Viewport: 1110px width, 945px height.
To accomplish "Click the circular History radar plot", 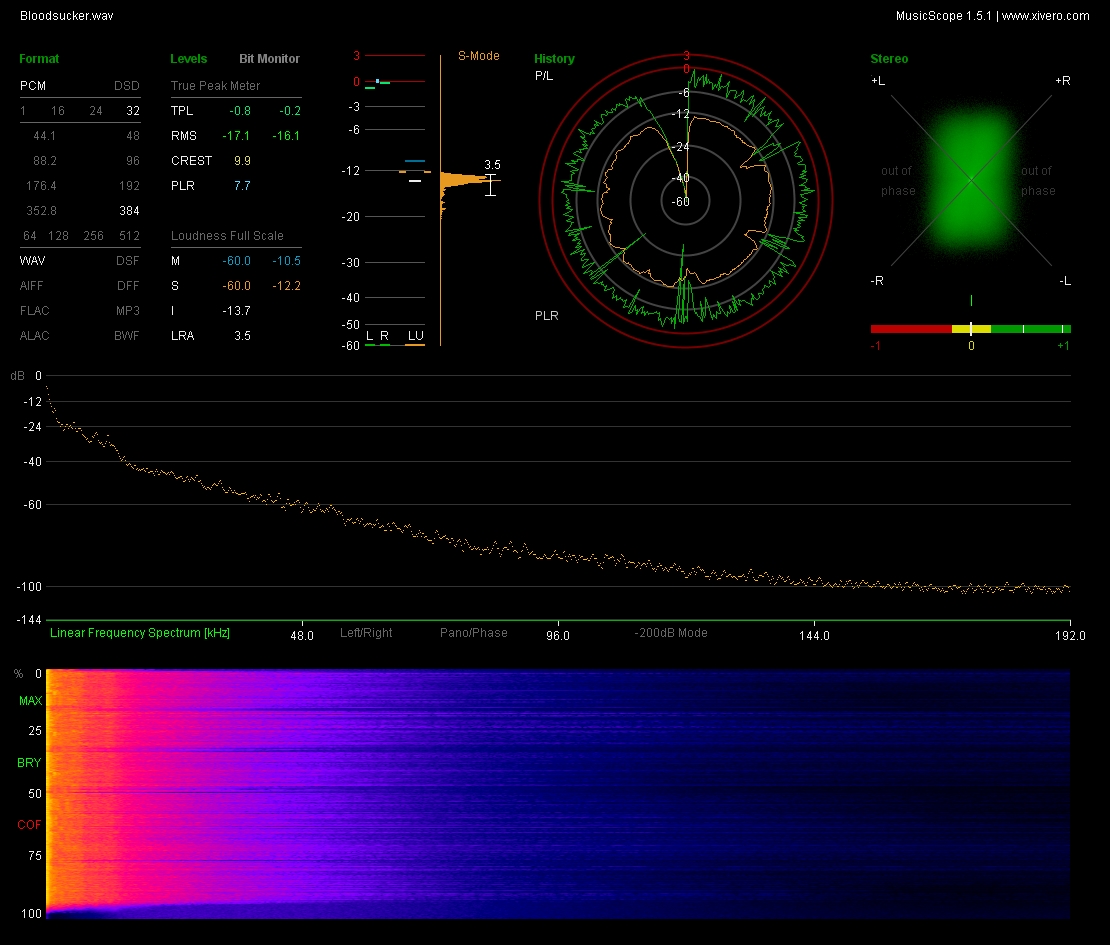I will click(x=686, y=200).
